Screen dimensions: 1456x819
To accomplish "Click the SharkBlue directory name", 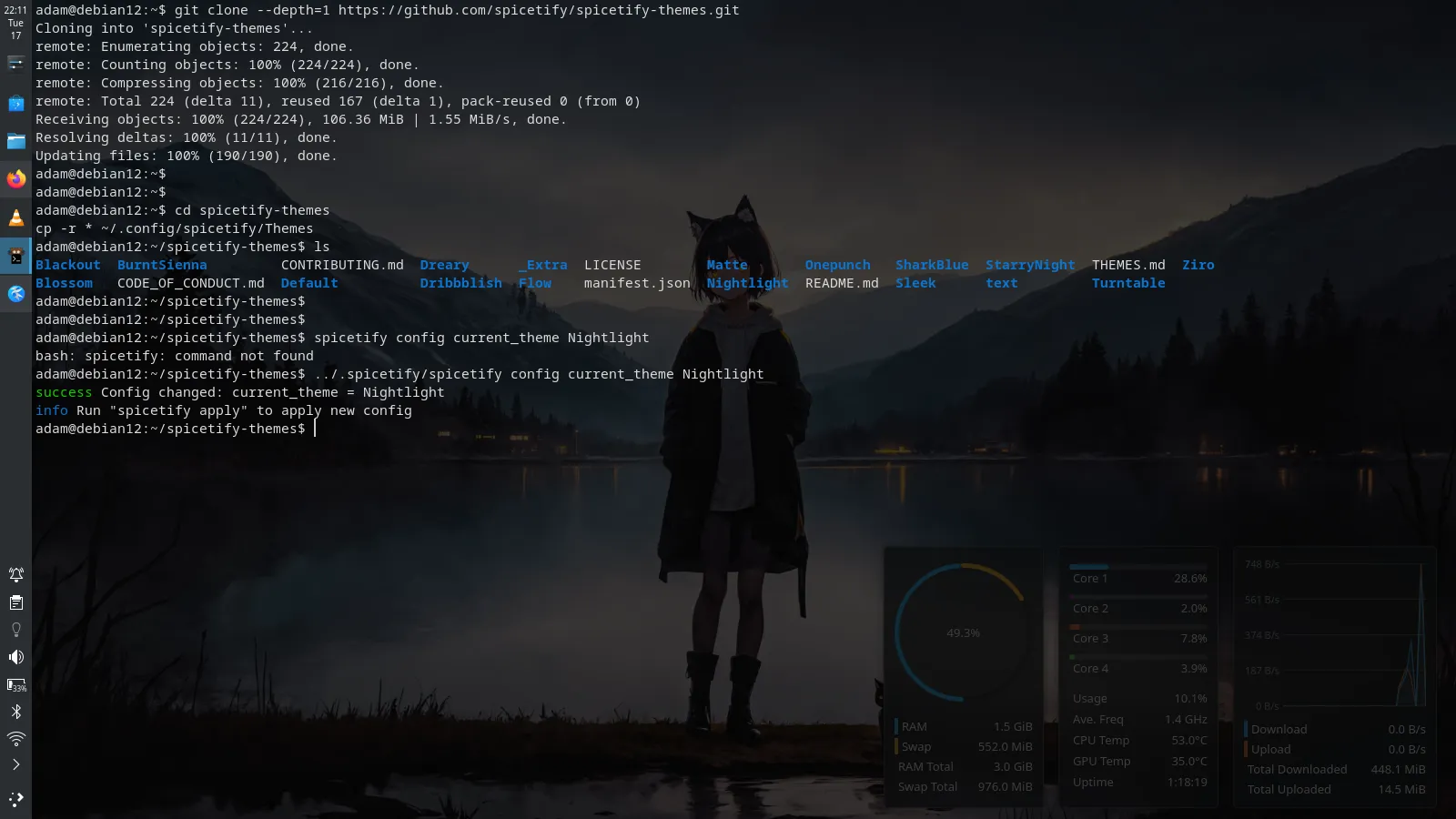I will click(932, 265).
